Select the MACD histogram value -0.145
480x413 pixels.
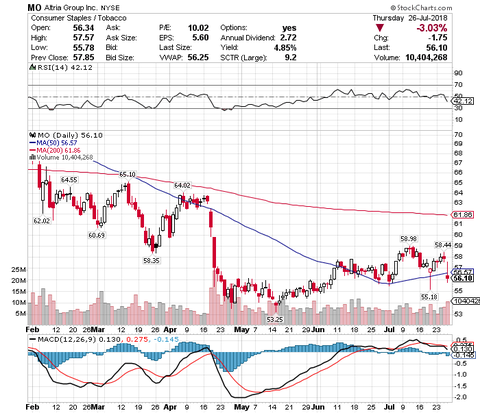pyautogui.click(x=166, y=339)
